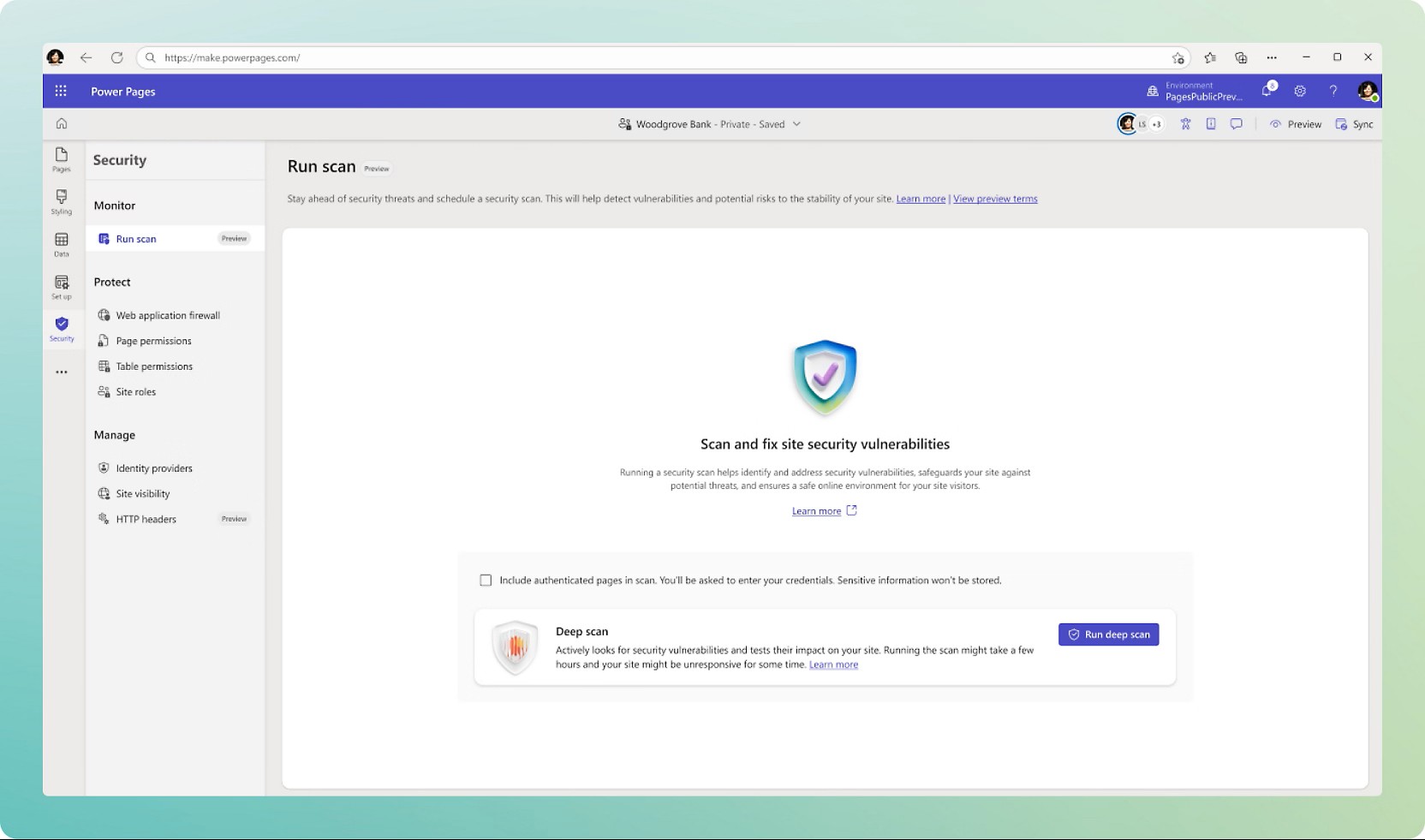Click the Web application firewall item
This screenshot has height=840, width=1425.
pyautogui.click(x=168, y=315)
